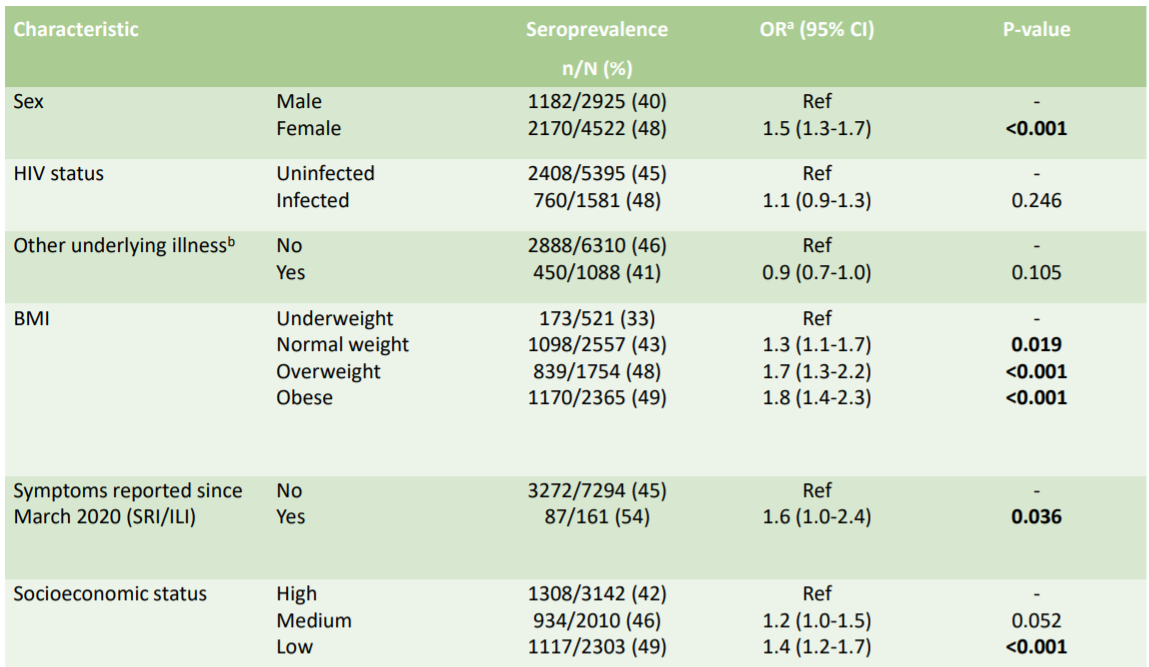Click the P-value column header
This screenshot has width=1149, height=667.
1036,29
